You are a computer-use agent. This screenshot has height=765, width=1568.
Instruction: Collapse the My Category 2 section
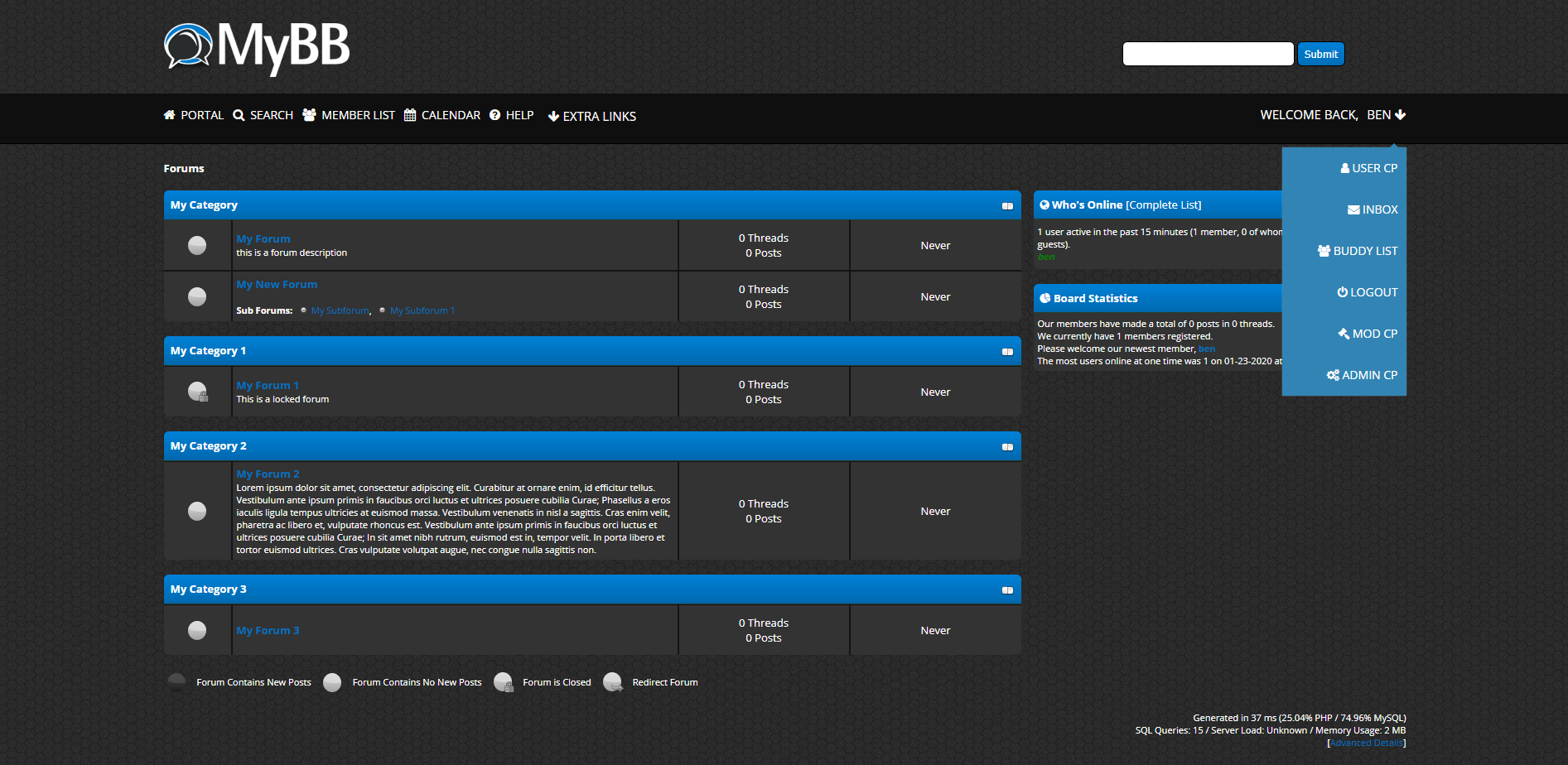[x=1007, y=447]
